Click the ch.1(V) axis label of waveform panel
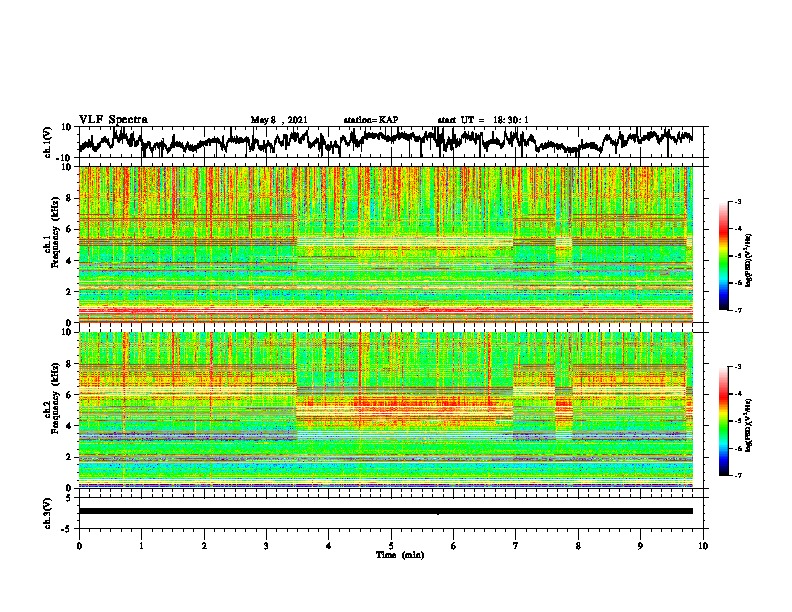 (x=48, y=142)
